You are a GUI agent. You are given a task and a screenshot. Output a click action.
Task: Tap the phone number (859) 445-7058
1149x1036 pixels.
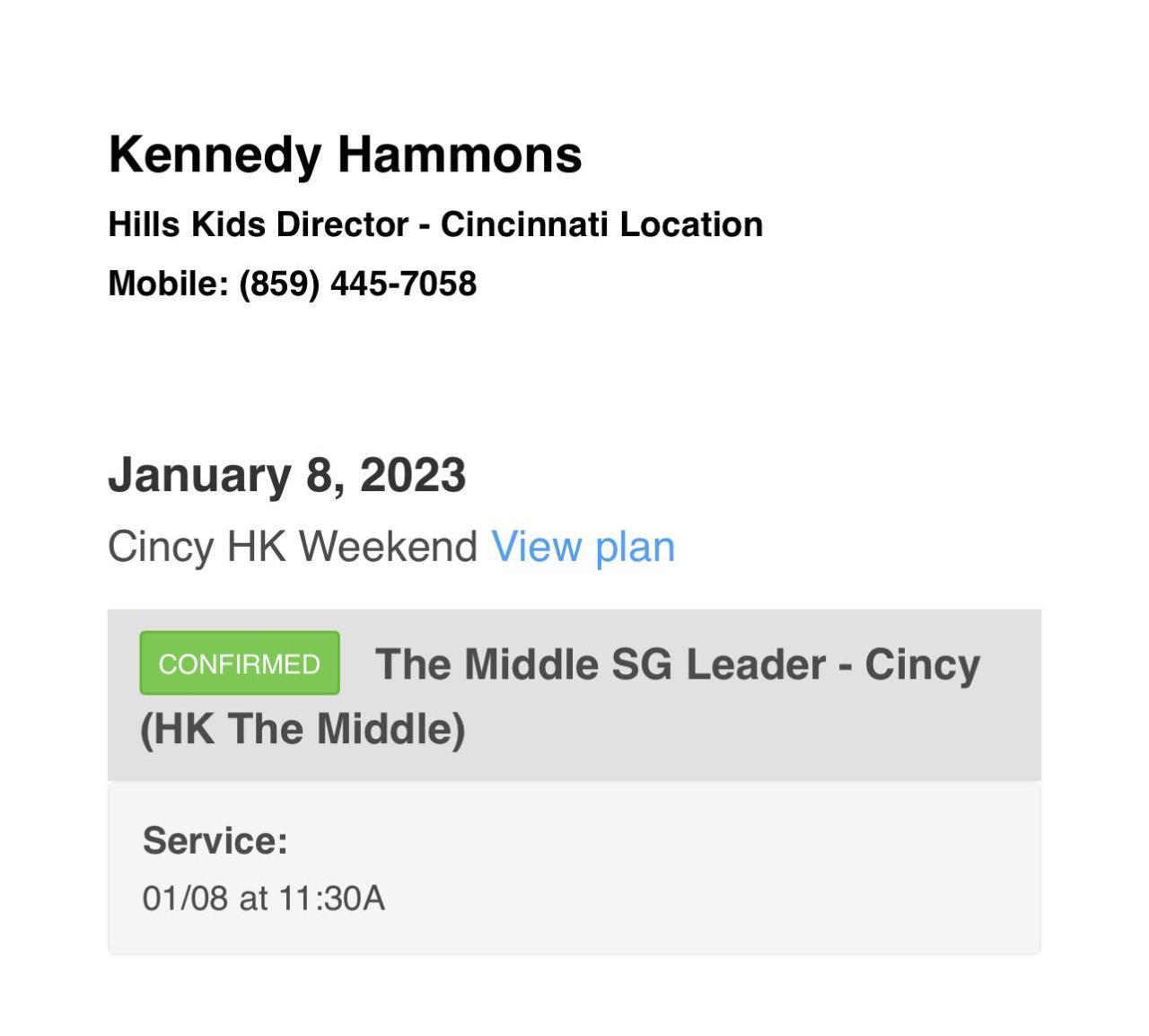click(x=357, y=284)
